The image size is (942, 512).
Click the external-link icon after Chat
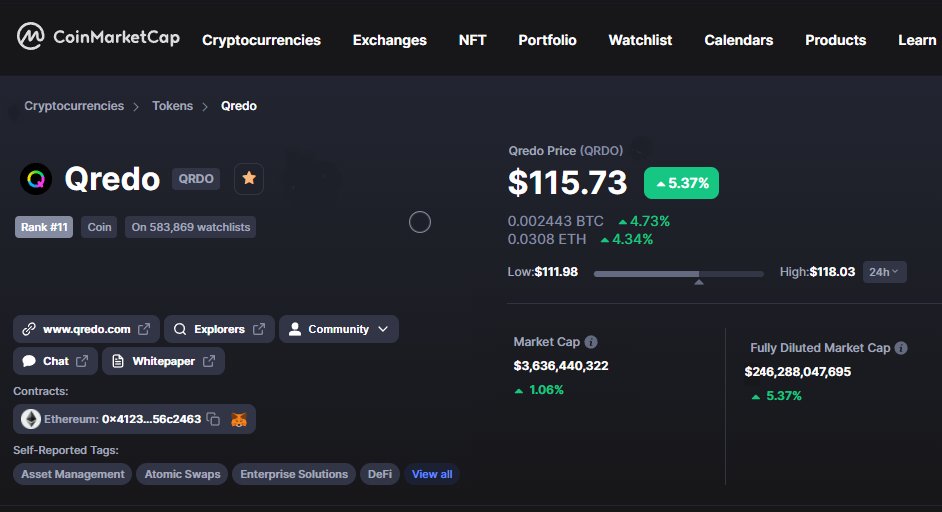click(82, 361)
